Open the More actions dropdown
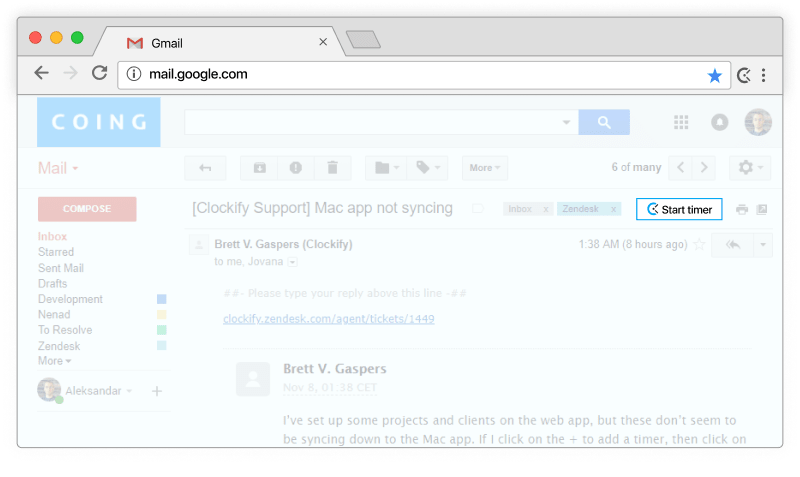The image size is (800, 477). [x=485, y=168]
